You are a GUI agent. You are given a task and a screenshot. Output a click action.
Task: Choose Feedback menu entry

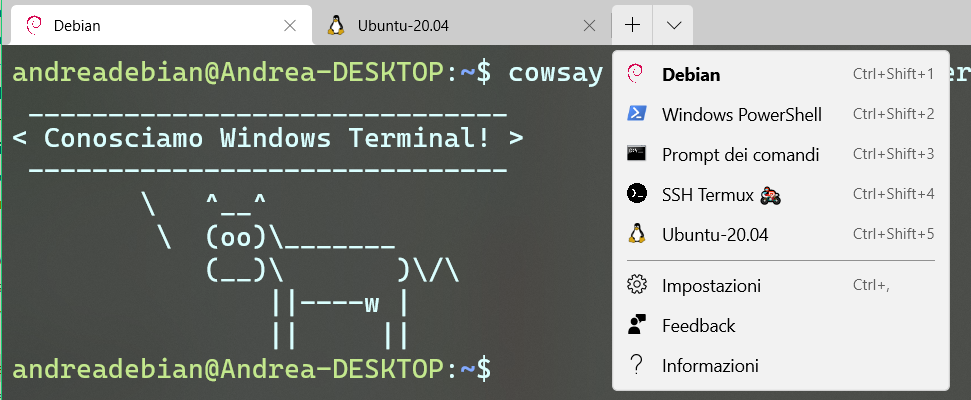780,325
